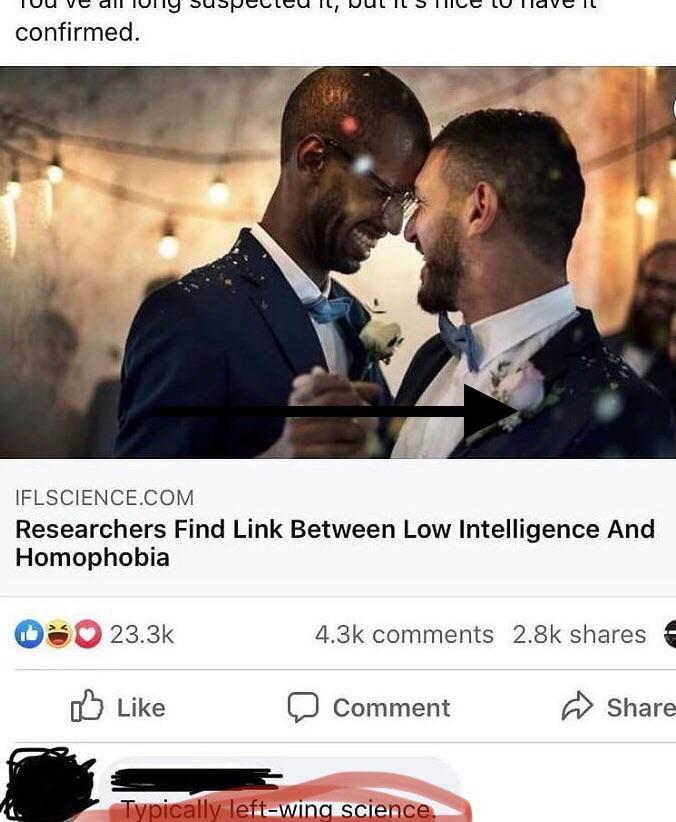
Task: Open the 23.3k reactions list
Action: 142,634
